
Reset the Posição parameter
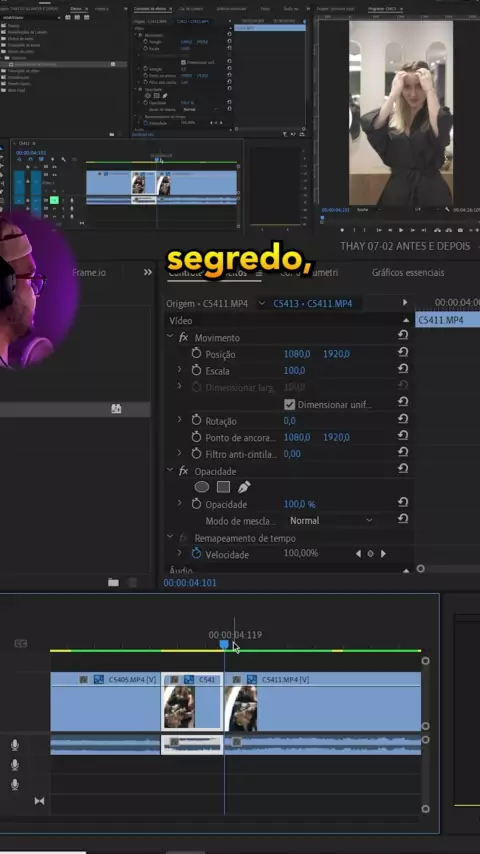pyautogui.click(x=403, y=352)
